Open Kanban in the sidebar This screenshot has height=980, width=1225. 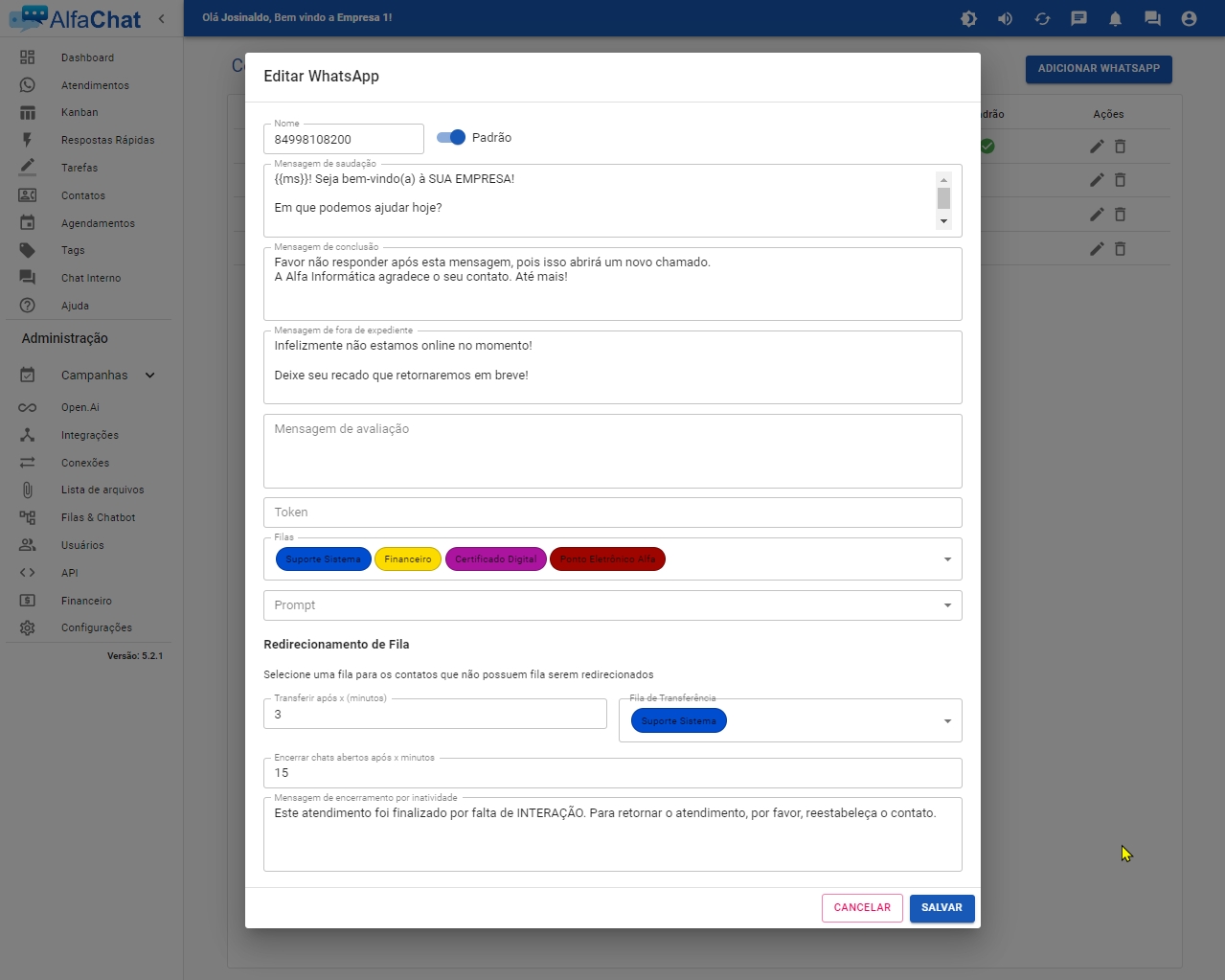79,112
